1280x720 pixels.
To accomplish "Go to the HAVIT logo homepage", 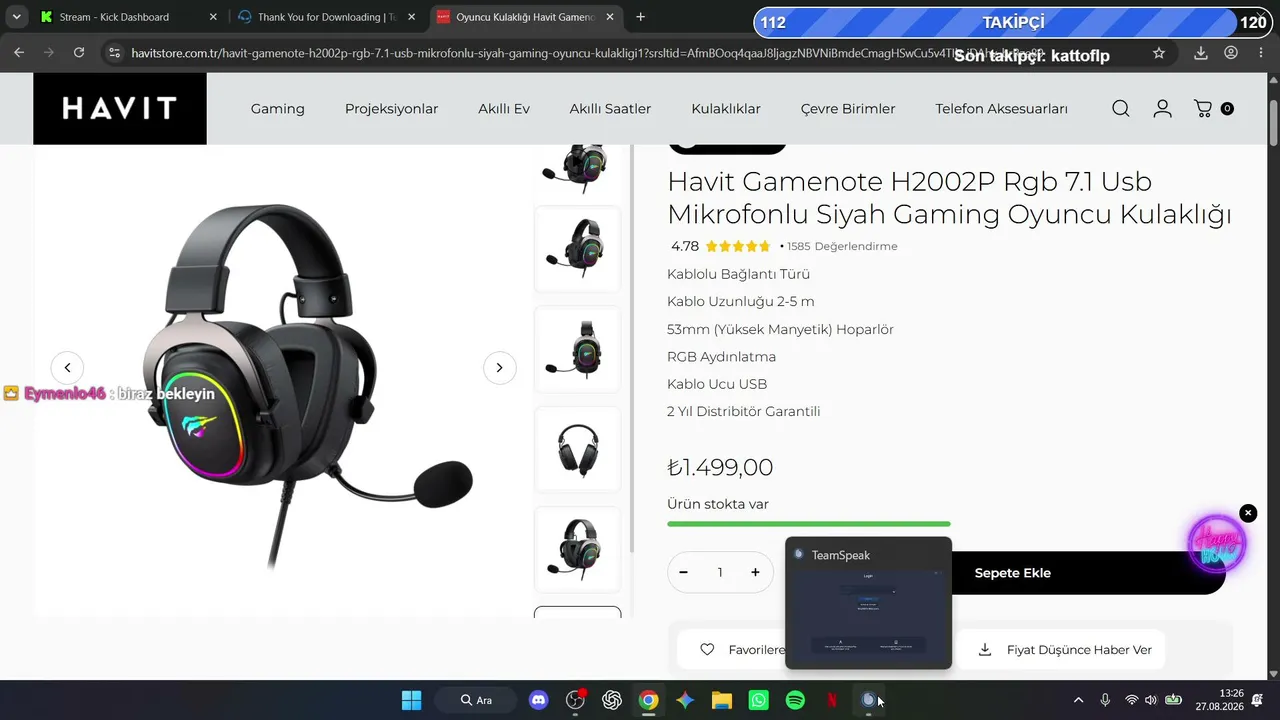I will 120,108.
